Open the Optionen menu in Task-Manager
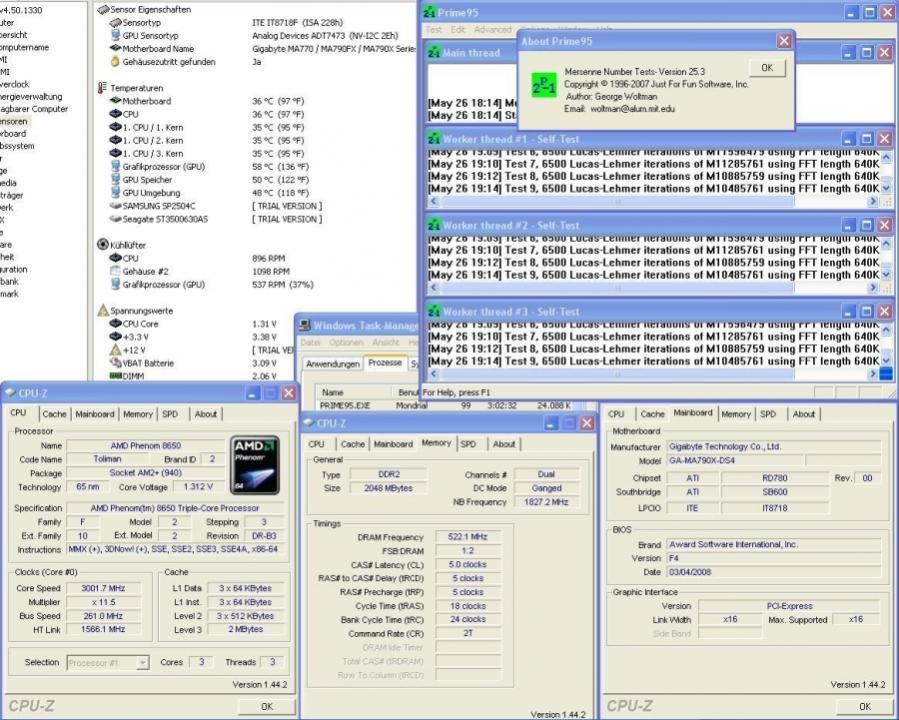Image resolution: width=899 pixels, height=720 pixels. click(346, 342)
